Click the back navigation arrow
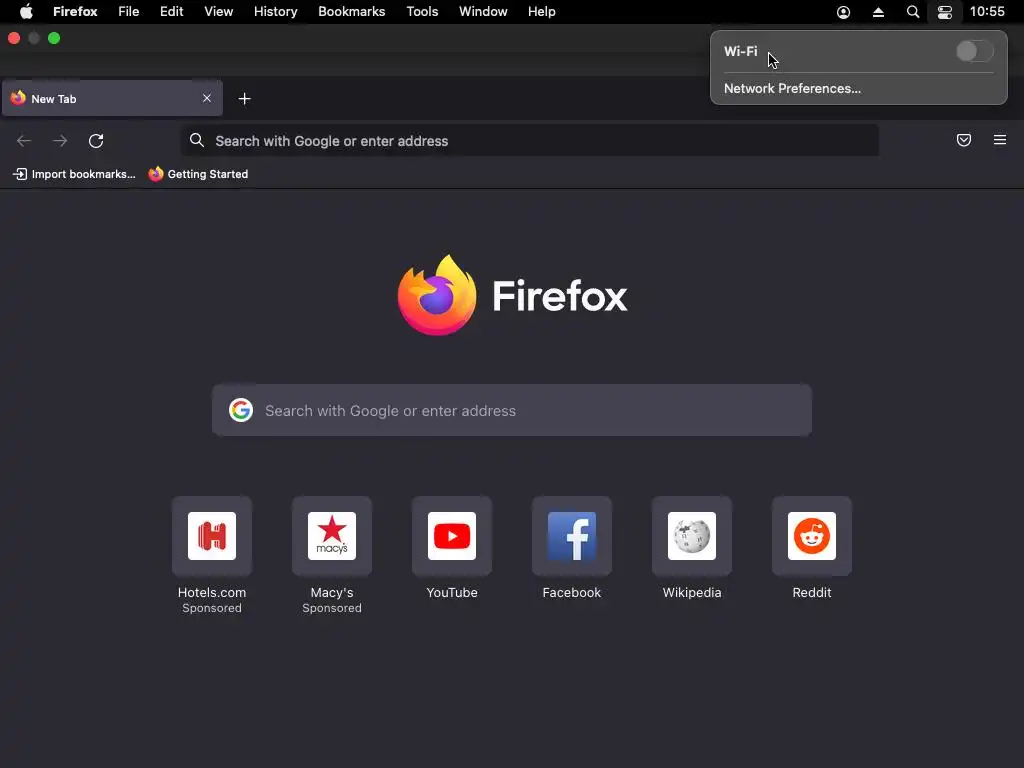The height and width of the screenshot is (768, 1024). tap(24, 141)
